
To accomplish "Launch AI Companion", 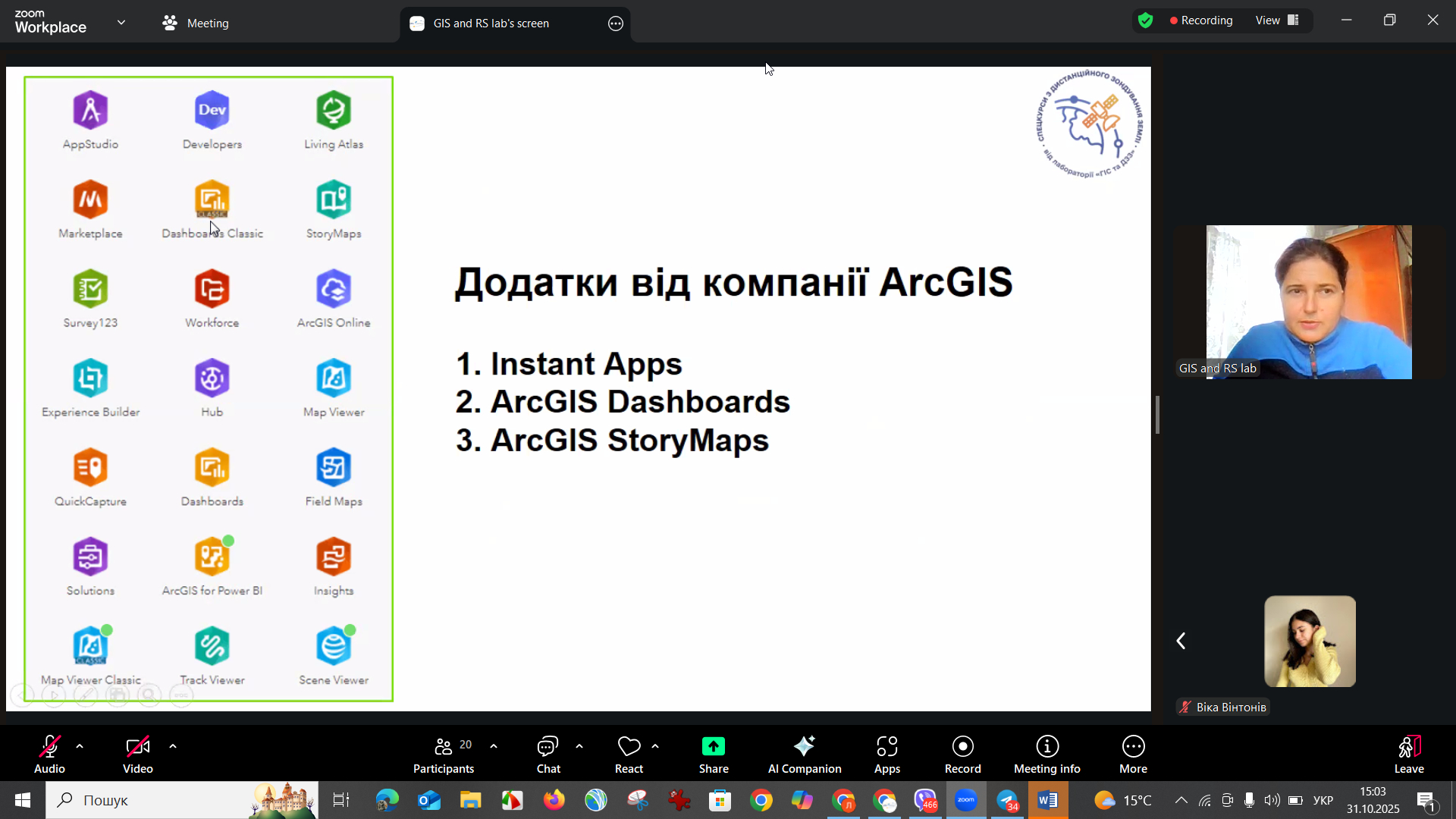I will pyautogui.click(x=804, y=754).
